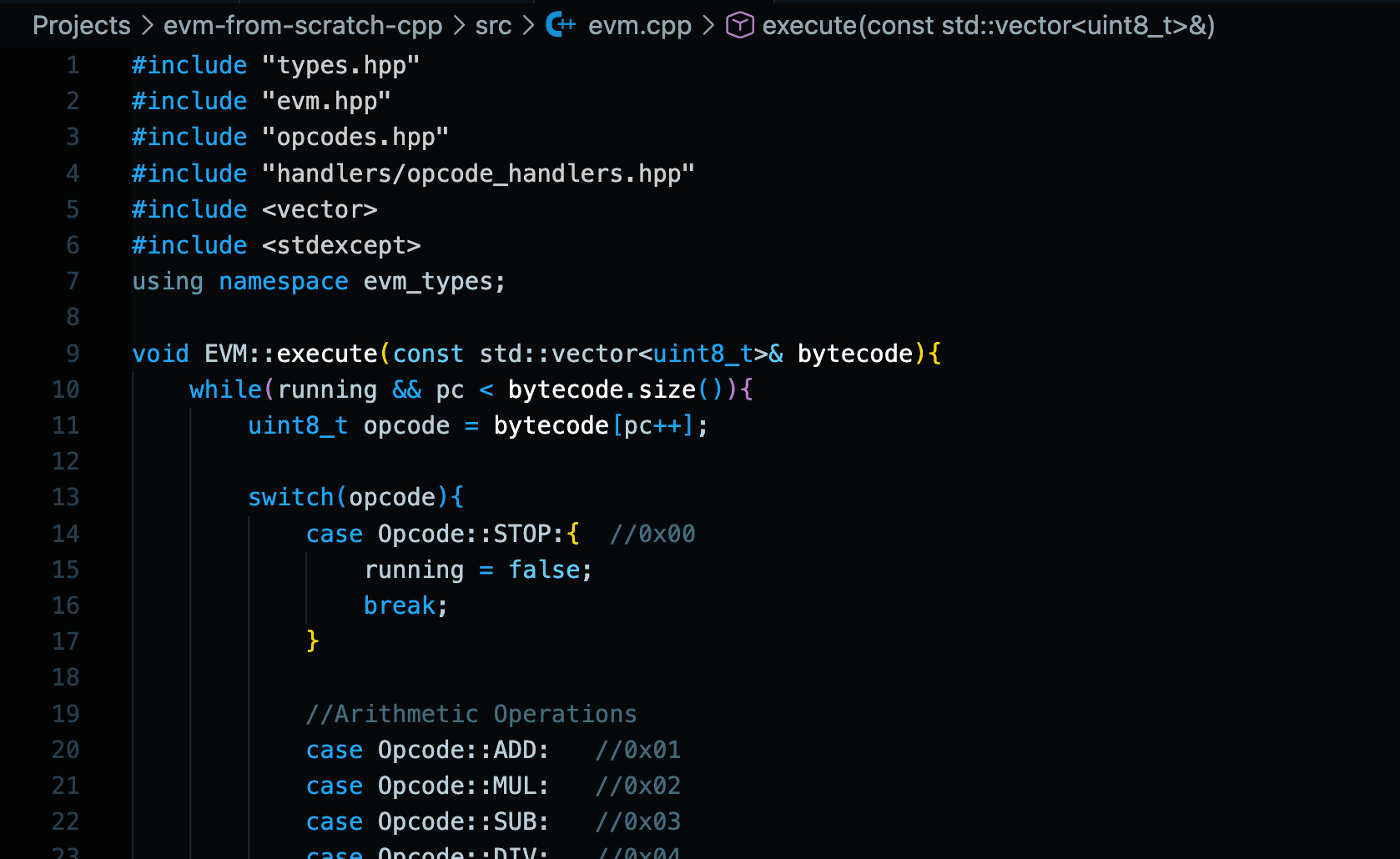Open the evm-from-scratch-cpp breadcrumb
The image size is (1400, 859).
[x=303, y=25]
